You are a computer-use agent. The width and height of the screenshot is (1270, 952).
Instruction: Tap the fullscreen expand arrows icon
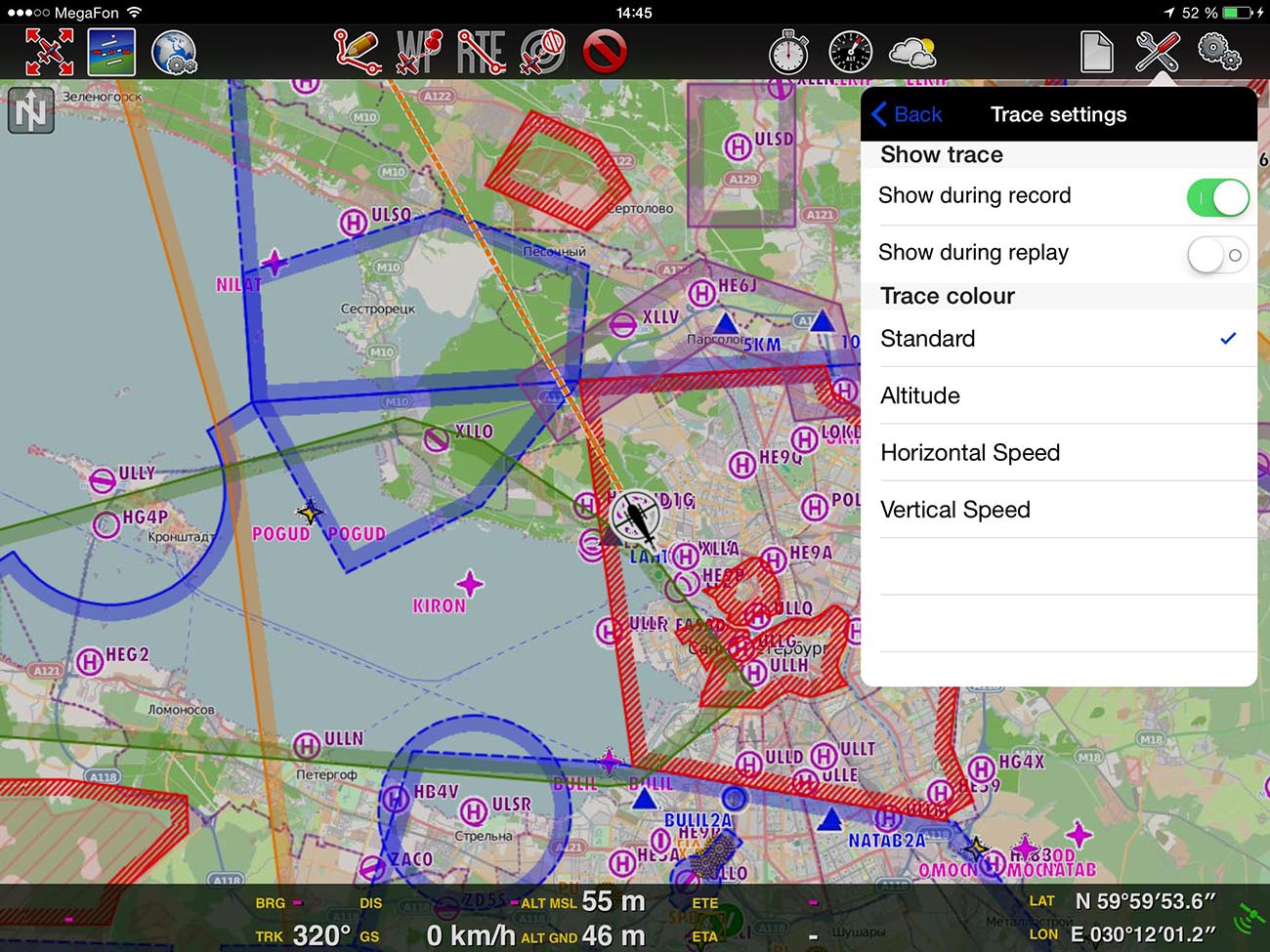pyautogui.click(x=49, y=52)
